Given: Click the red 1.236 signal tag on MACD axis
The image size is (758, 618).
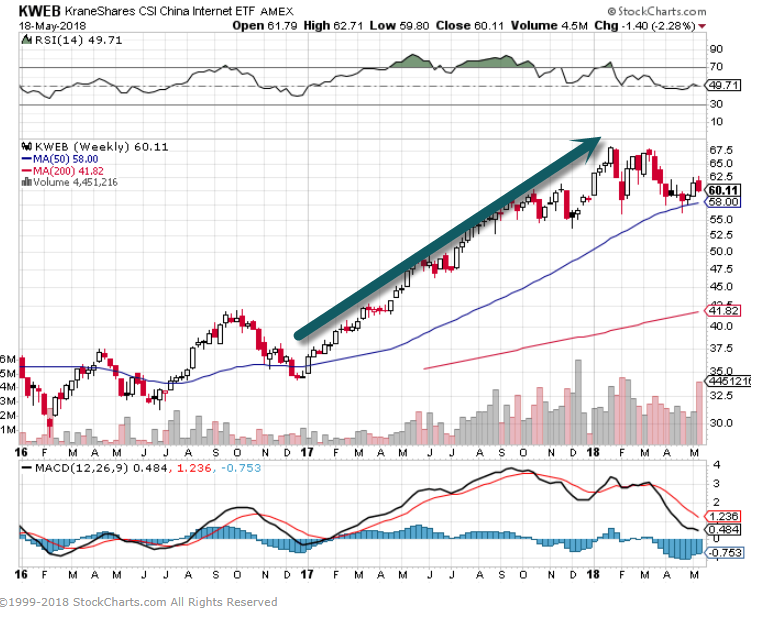Looking at the screenshot, I should (723, 516).
